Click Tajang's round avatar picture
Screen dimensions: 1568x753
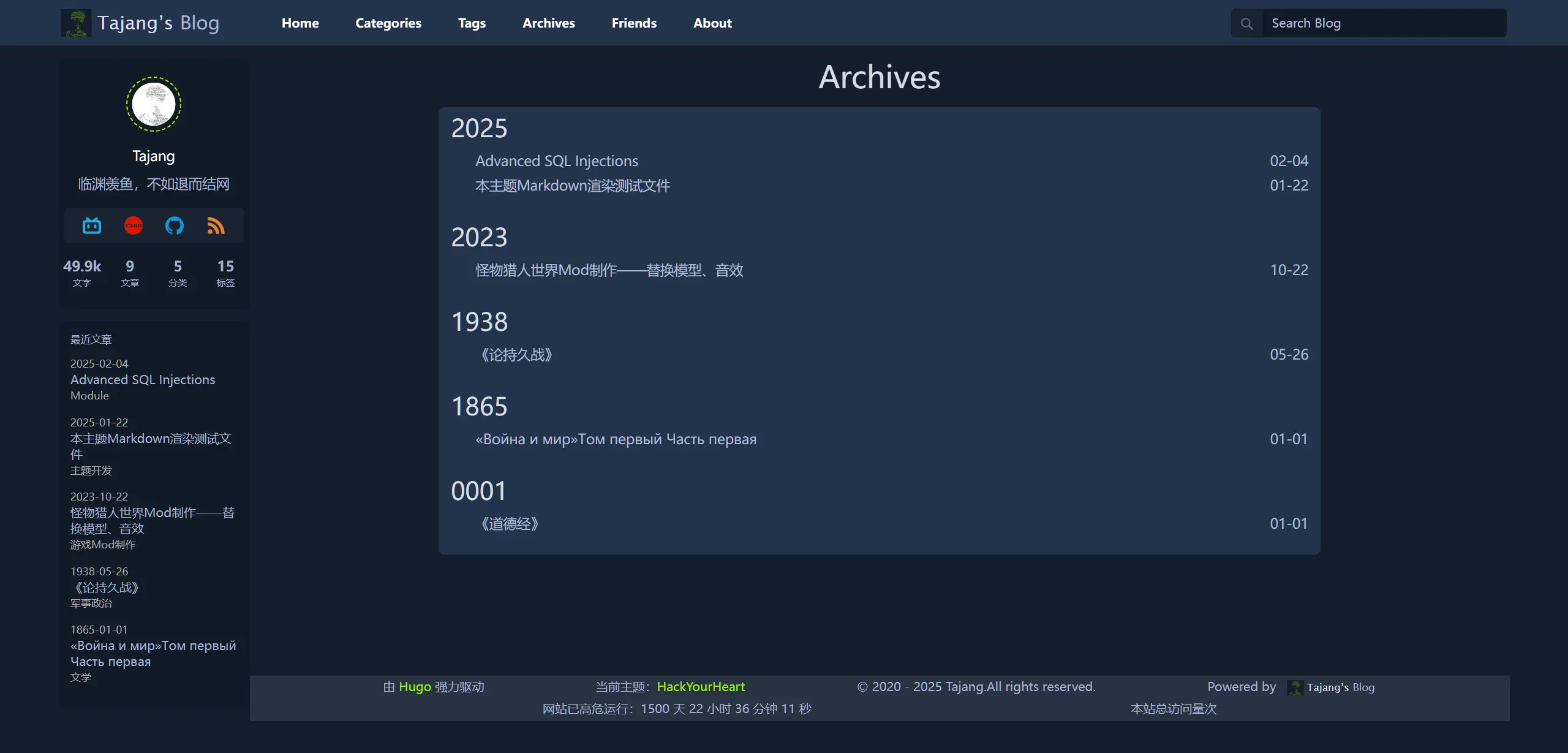[x=154, y=104]
